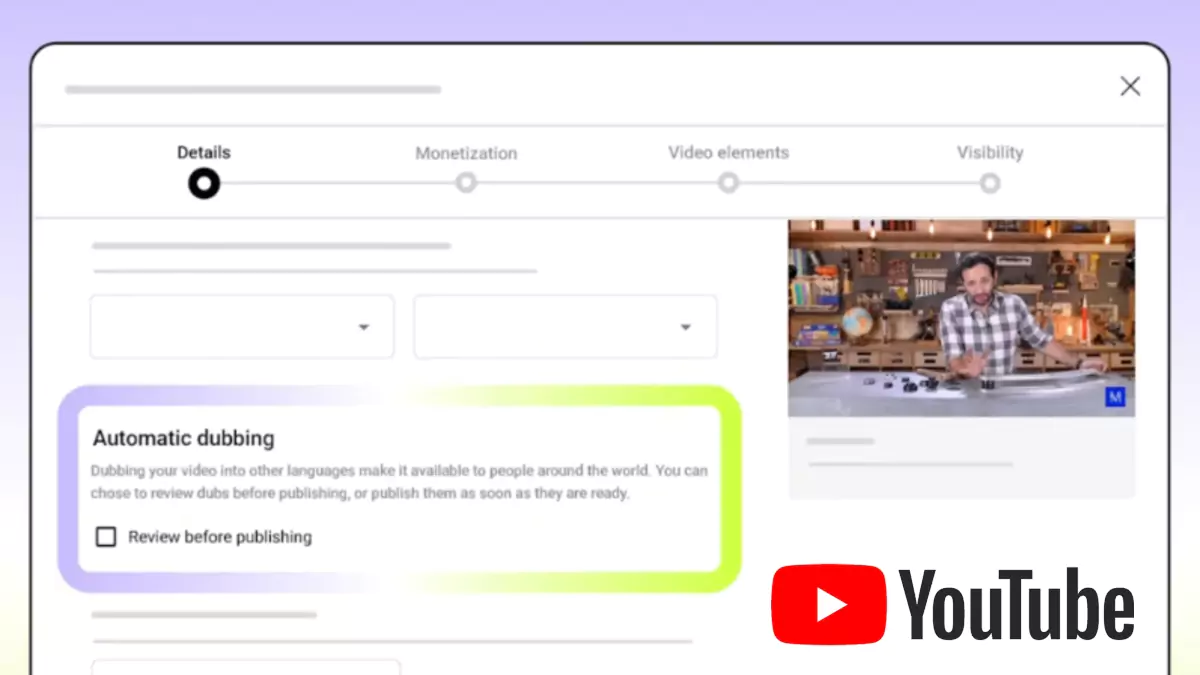The width and height of the screenshot is (1200, 675).
Task: Close the upload dialog with the X
Action: tap(1130, 87)
